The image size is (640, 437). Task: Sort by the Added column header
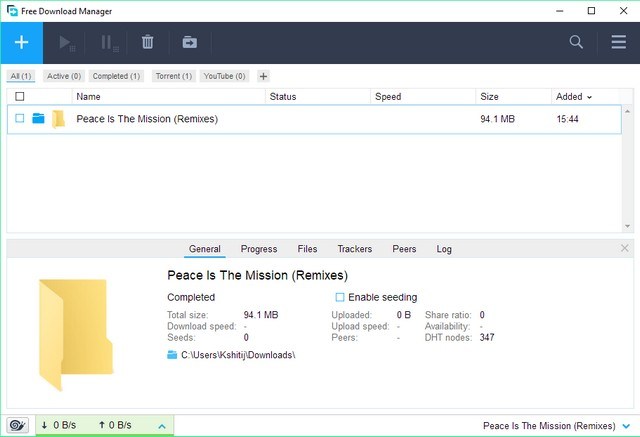(573, 97)
